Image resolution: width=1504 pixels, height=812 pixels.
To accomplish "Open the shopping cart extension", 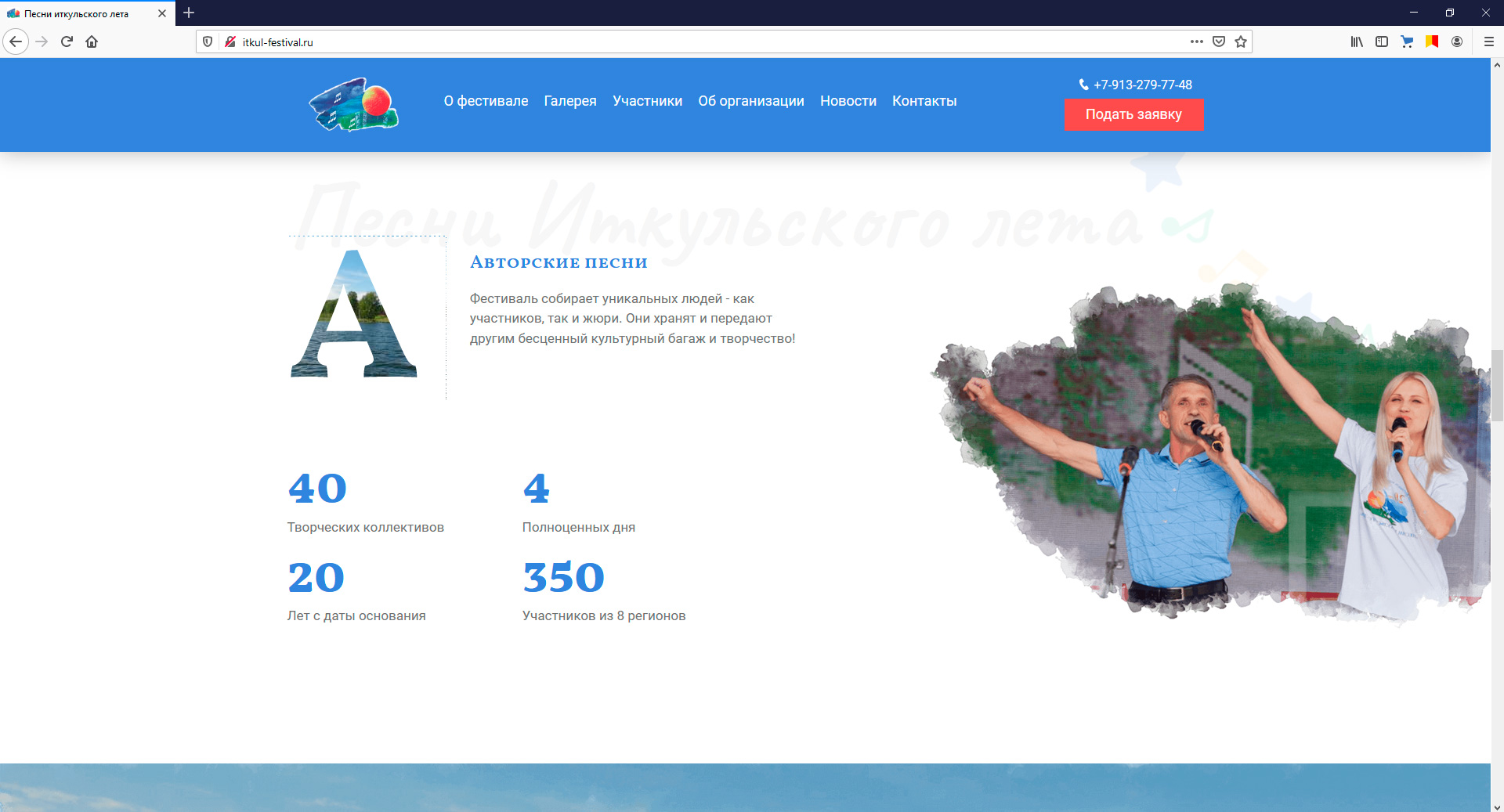I will [1407, 42].
